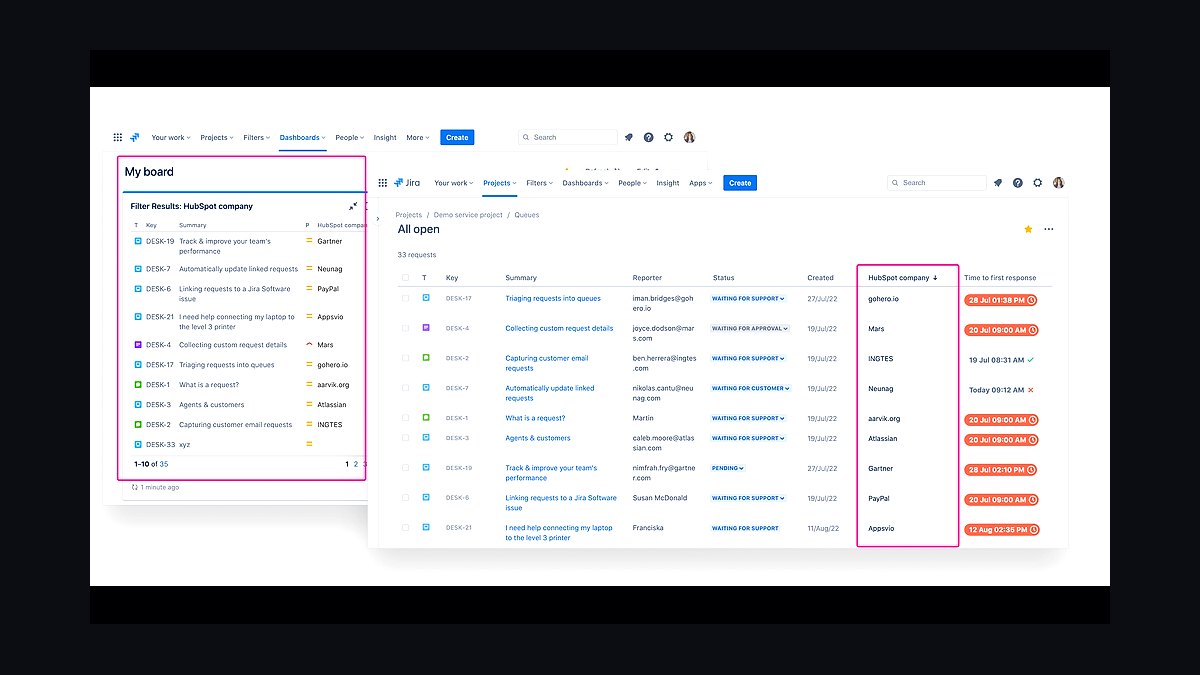This screenshot has width=1200, height=675.
Task: Open Waiting for customer status dropdown
Action: (751, 388)
